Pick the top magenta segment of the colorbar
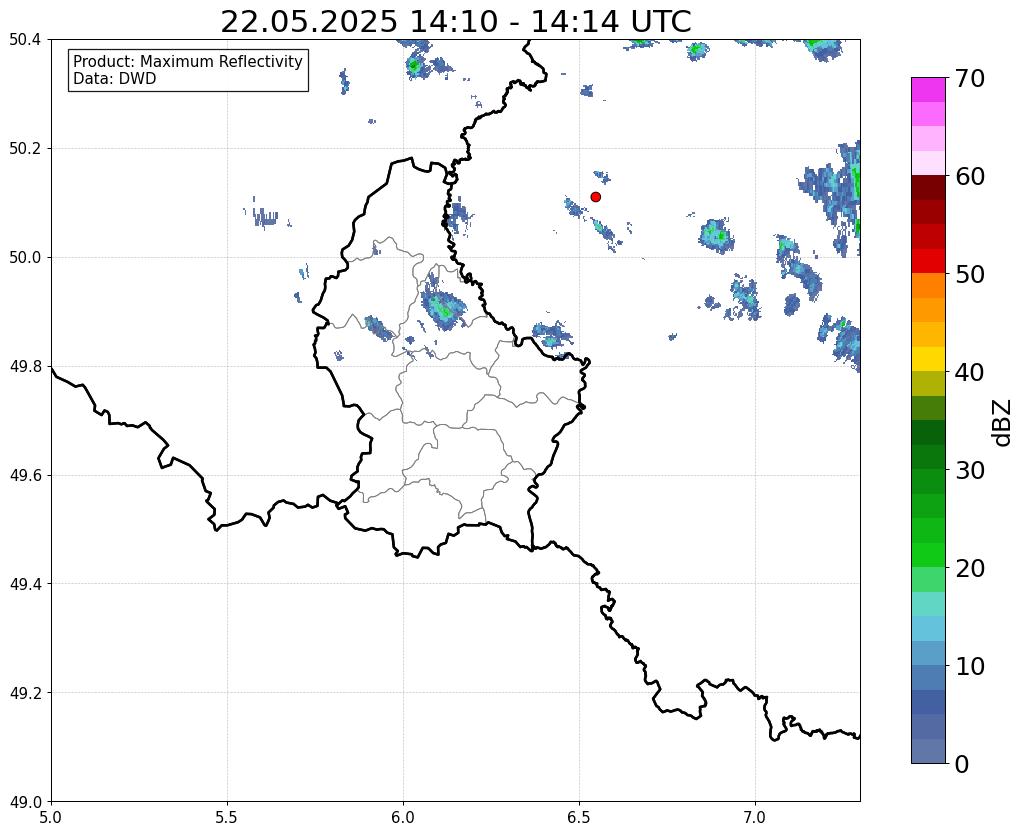This screenshot has width=1023, height=834. click(928, 89)
